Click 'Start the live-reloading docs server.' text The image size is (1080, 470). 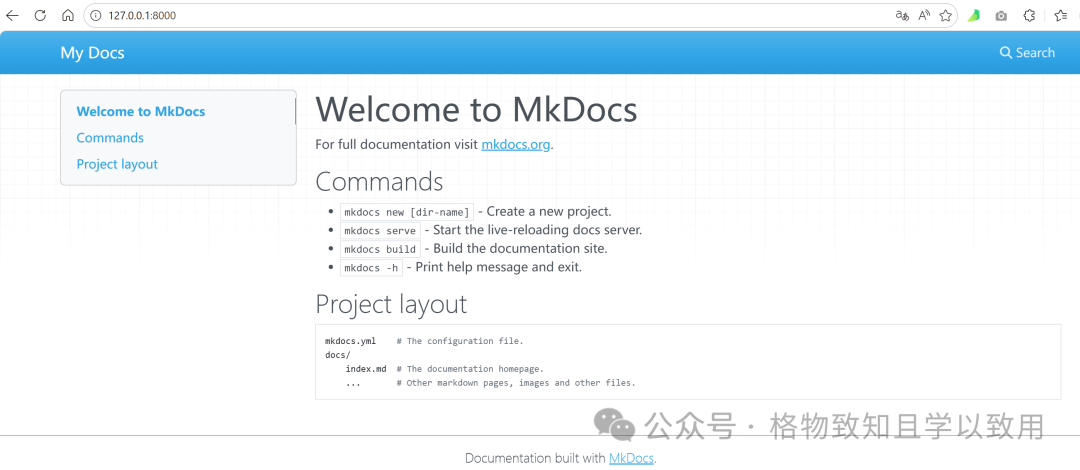(x=538, y=230)
